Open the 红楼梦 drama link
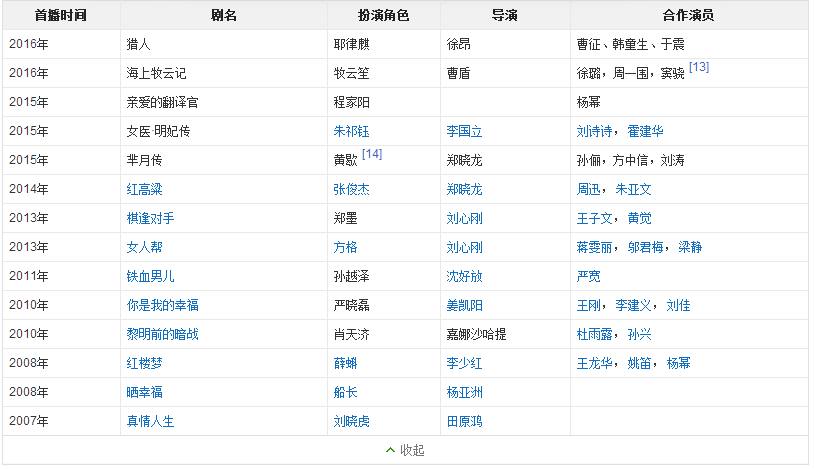814x469 pixels. coord(144,364)
